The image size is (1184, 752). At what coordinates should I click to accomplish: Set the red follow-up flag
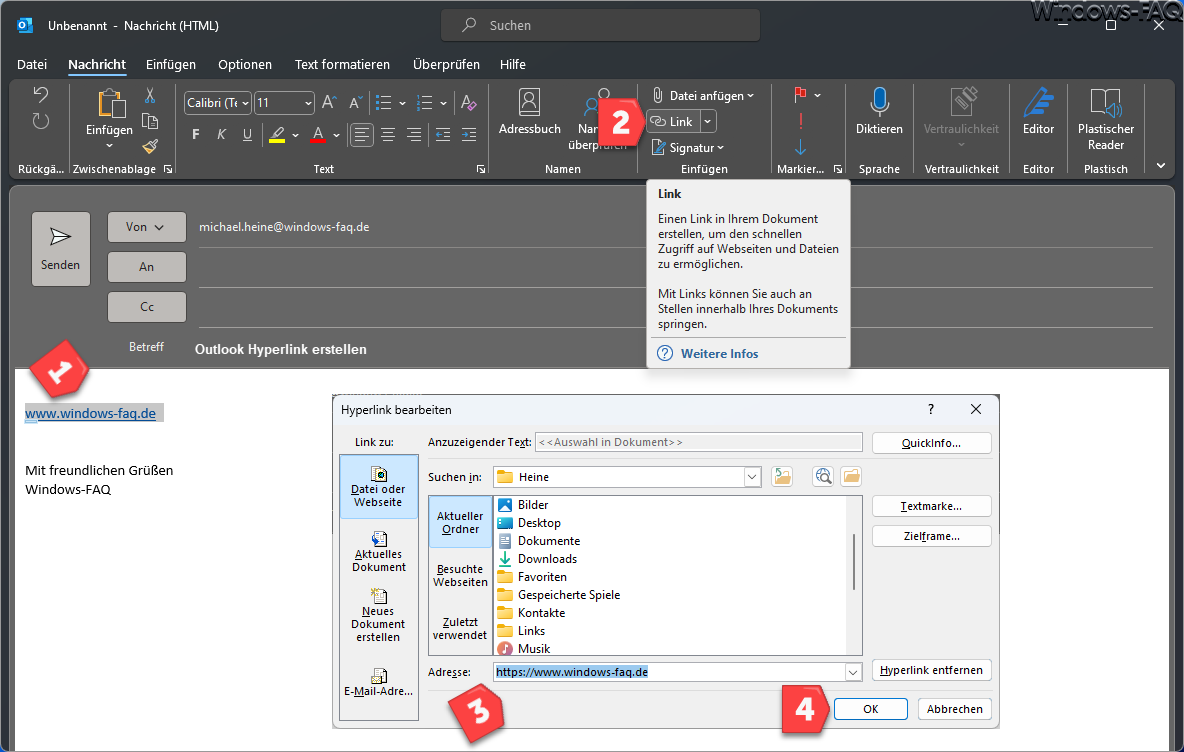(x=800, y=94)
